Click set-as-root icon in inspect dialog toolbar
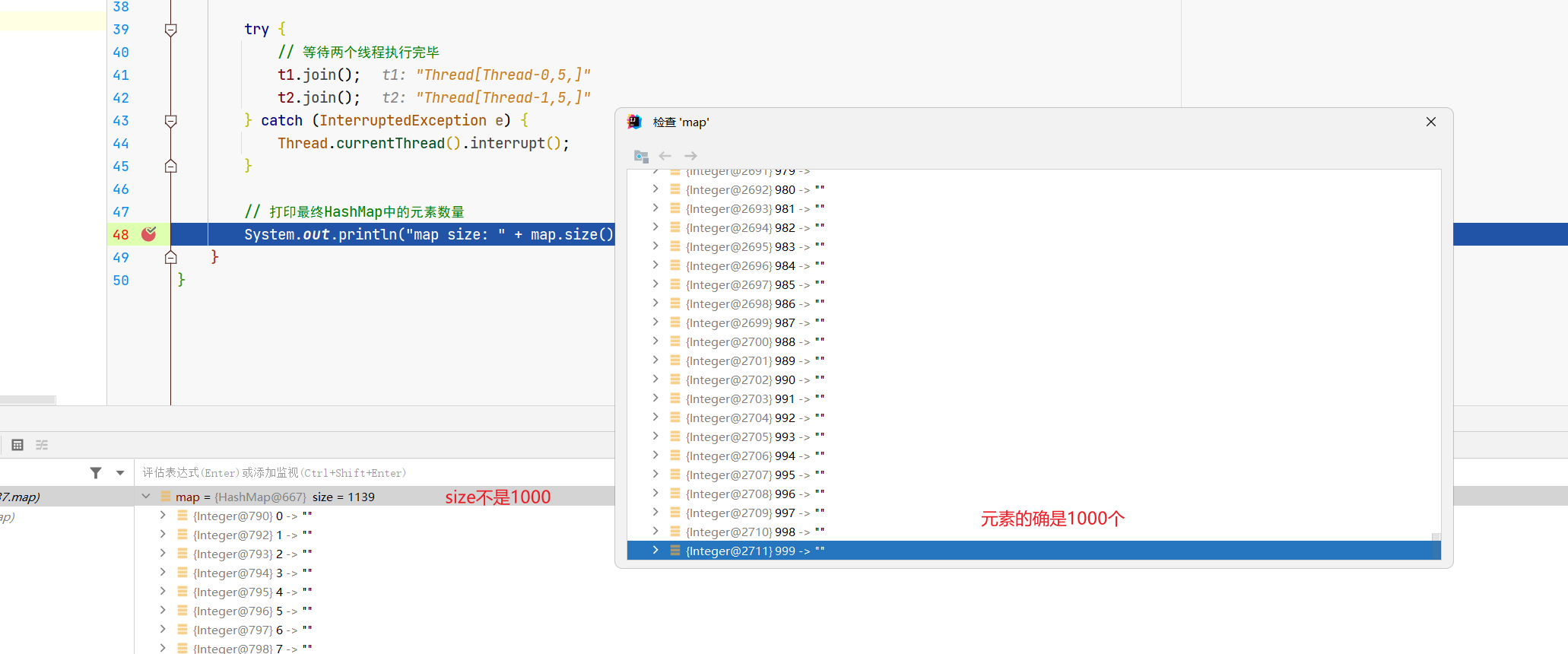The image size is (1568, 654). pos(641,156)
